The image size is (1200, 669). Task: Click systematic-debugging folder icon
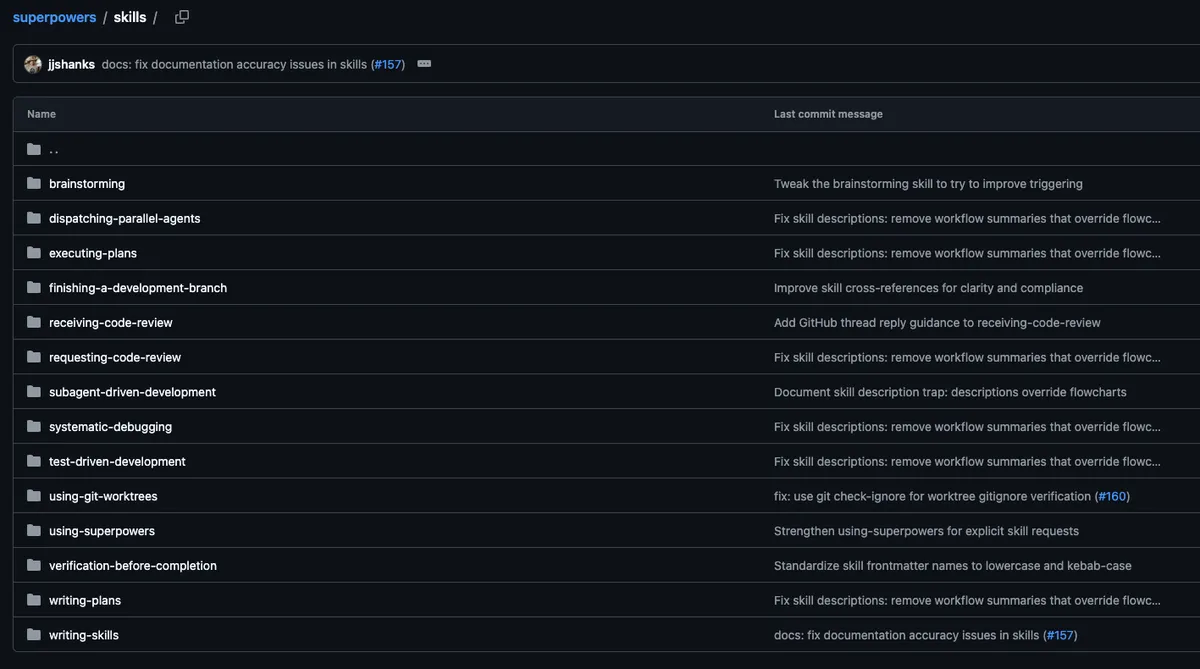[34, 427]
